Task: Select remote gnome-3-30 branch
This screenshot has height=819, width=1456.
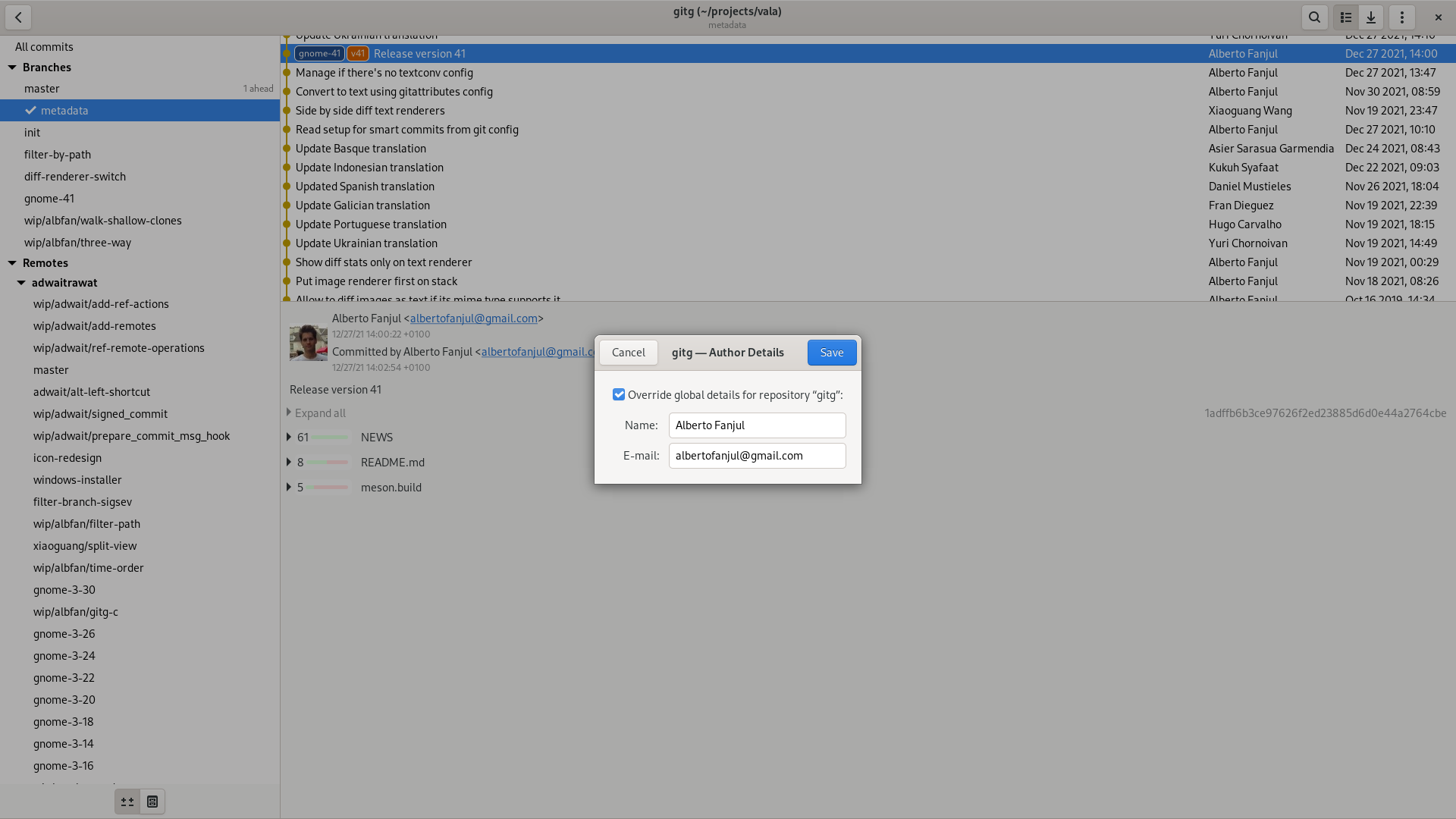Action: pos(140,590)
